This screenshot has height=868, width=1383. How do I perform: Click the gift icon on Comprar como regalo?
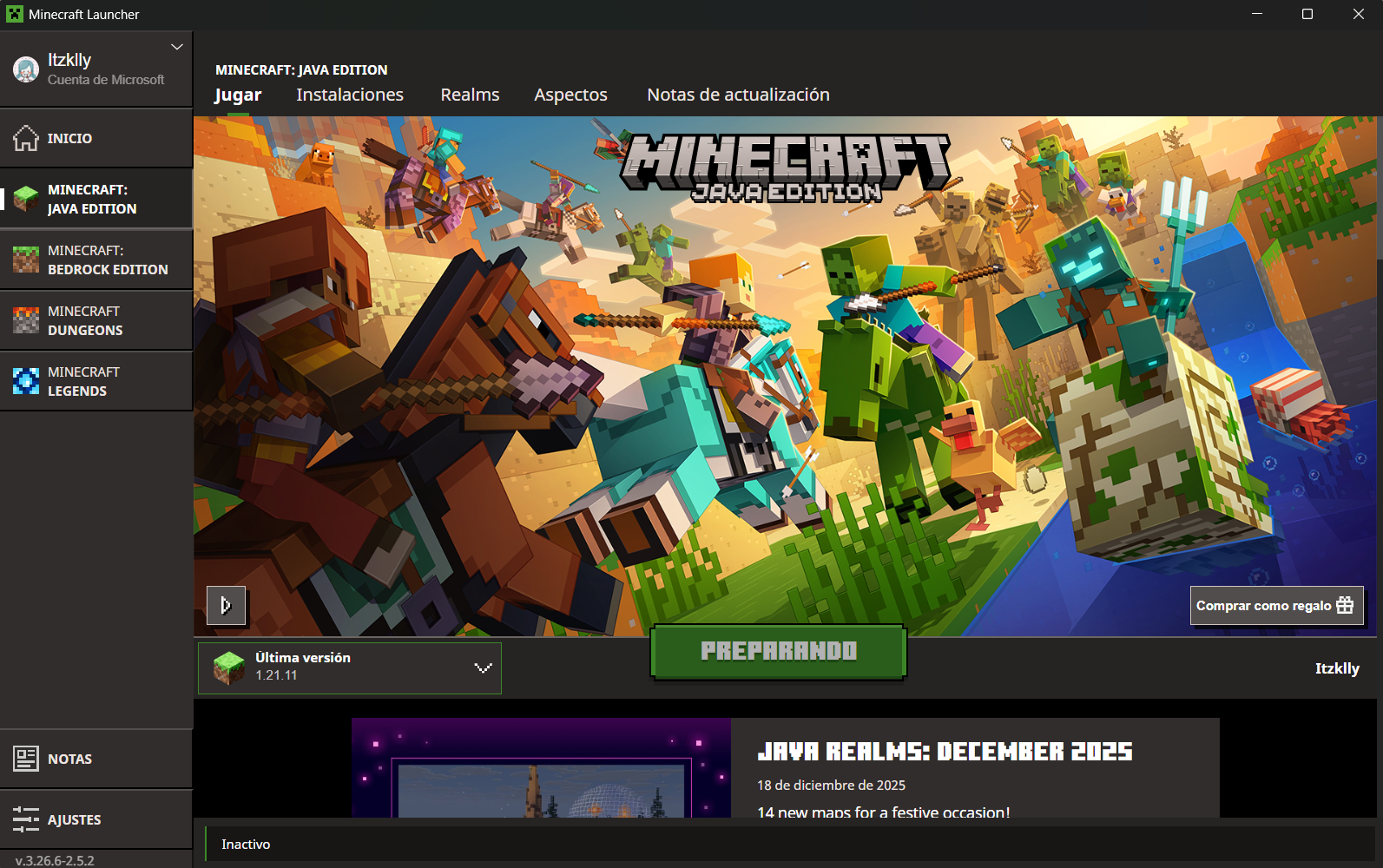click(1345, 605)
